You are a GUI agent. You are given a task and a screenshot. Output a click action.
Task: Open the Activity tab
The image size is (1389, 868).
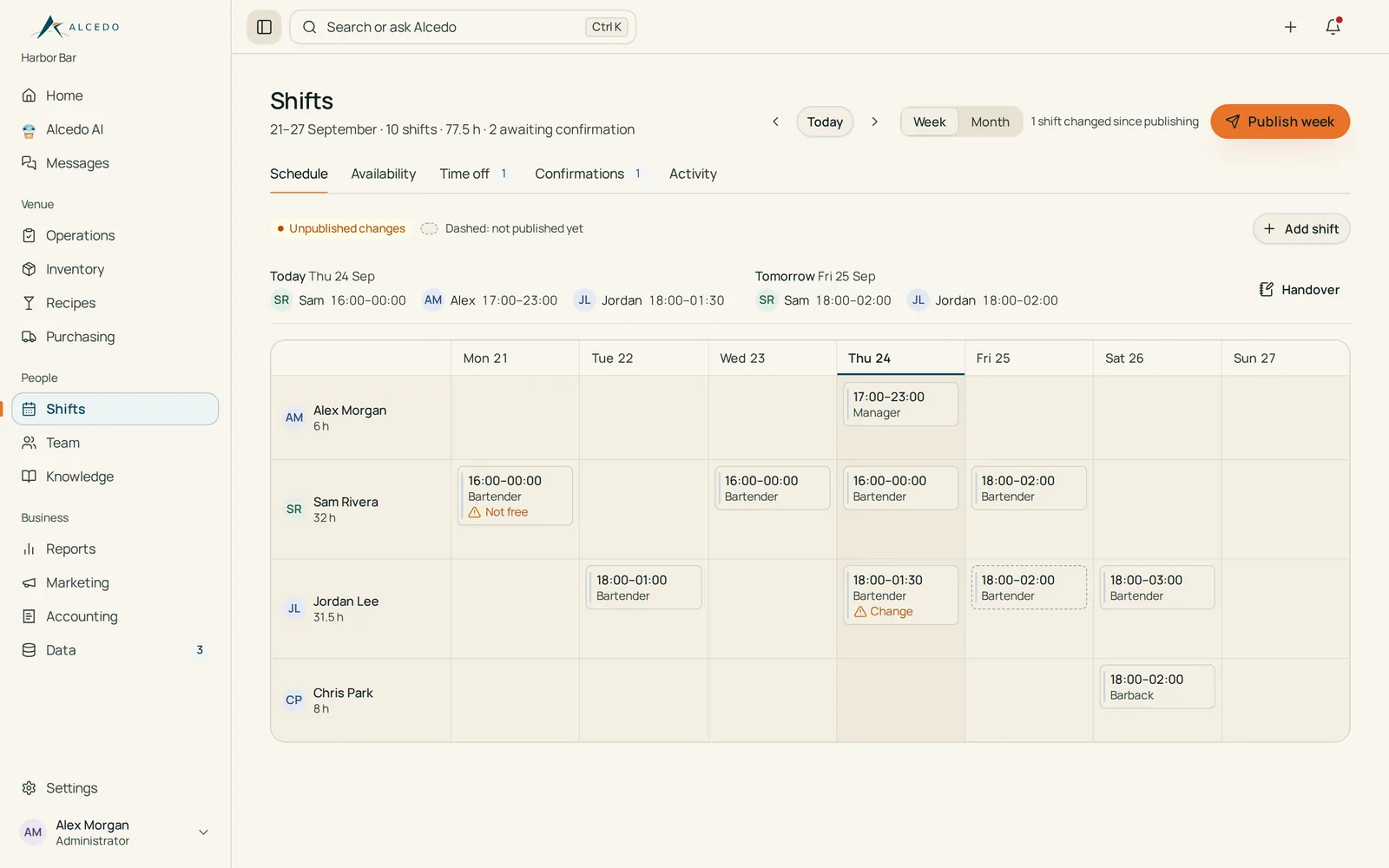[x=693, y=174]
